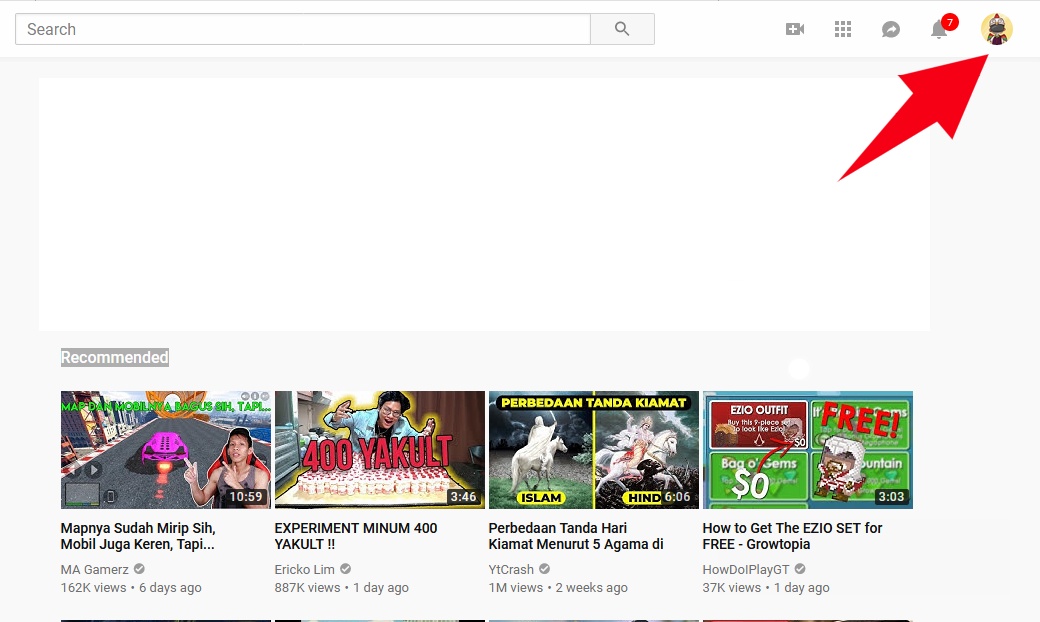This screenshot has height=622, width=1040.
Task: Click inside the Search text field
Action: click(x=302, y=29)
